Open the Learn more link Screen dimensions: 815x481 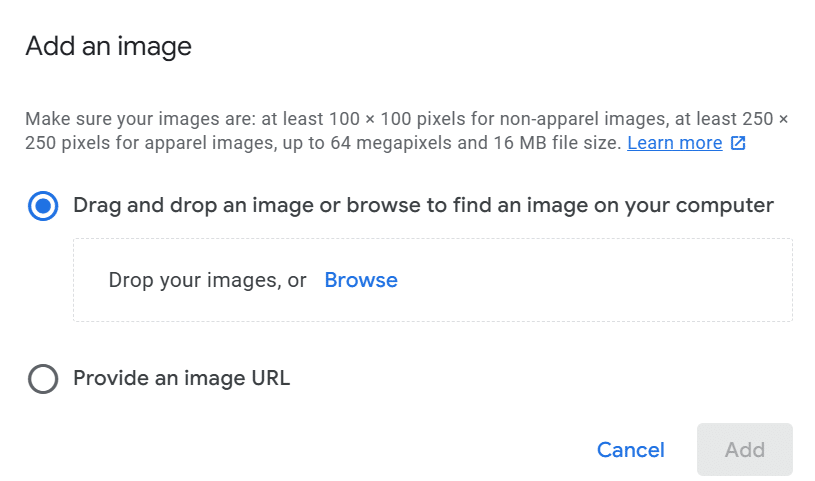pyautogui.click(x=674, y=143)
